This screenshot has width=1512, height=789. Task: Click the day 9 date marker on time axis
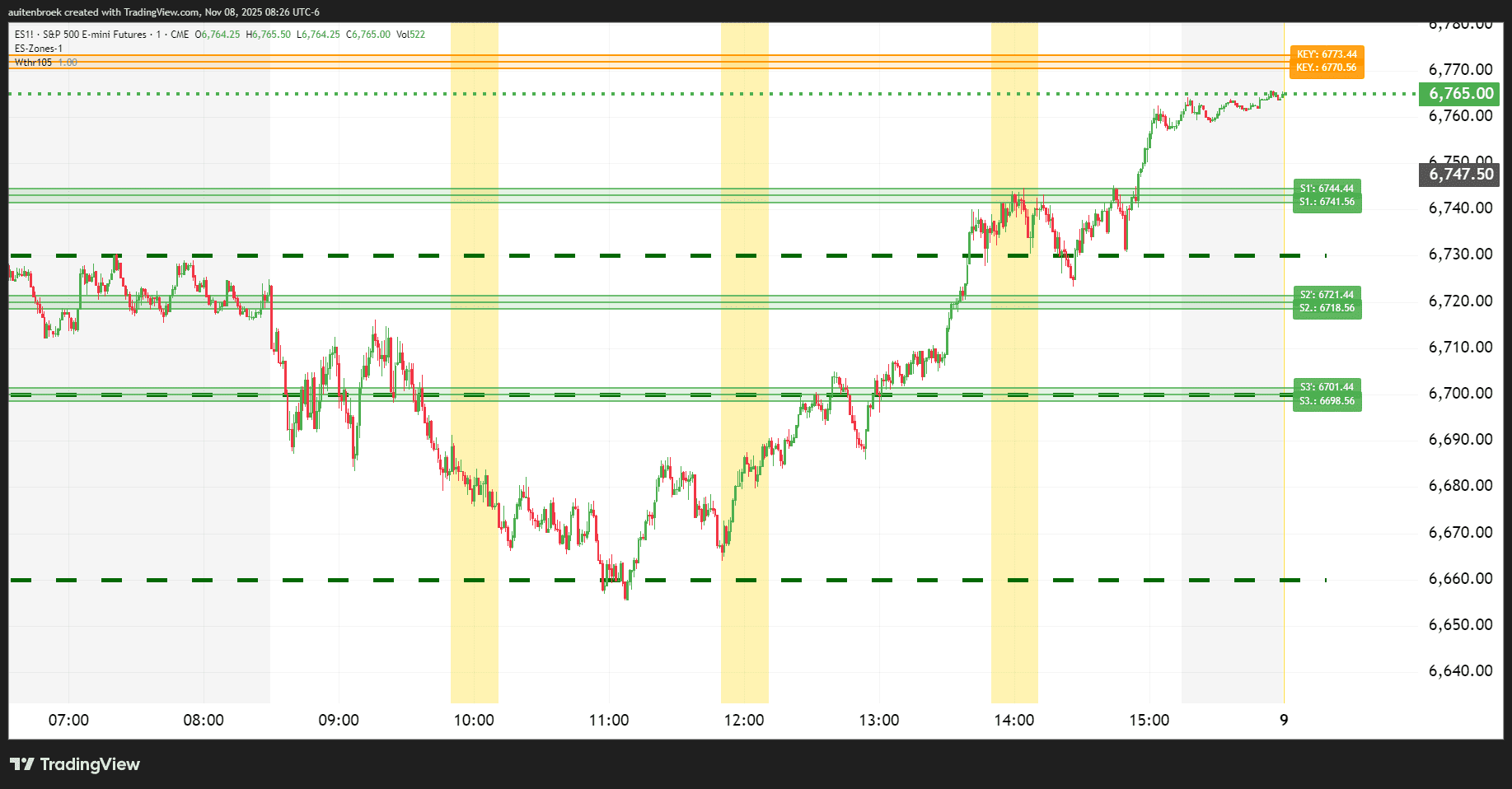[x=1284, y=721]
